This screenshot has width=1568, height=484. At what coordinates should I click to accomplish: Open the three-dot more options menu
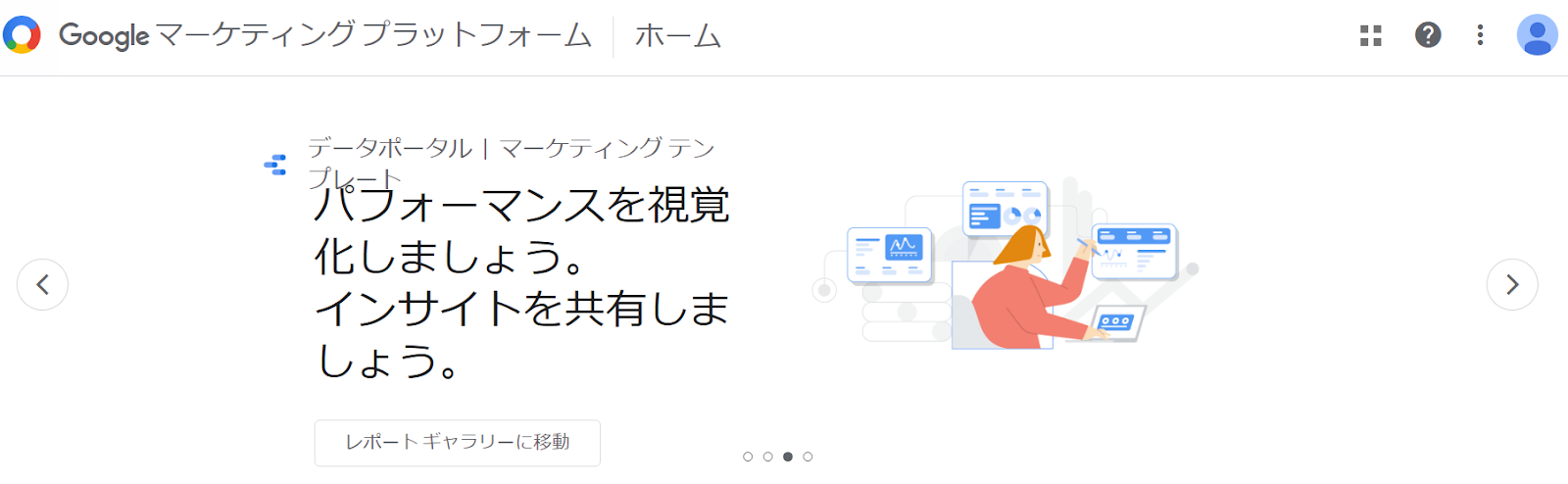coord(1480,35)
